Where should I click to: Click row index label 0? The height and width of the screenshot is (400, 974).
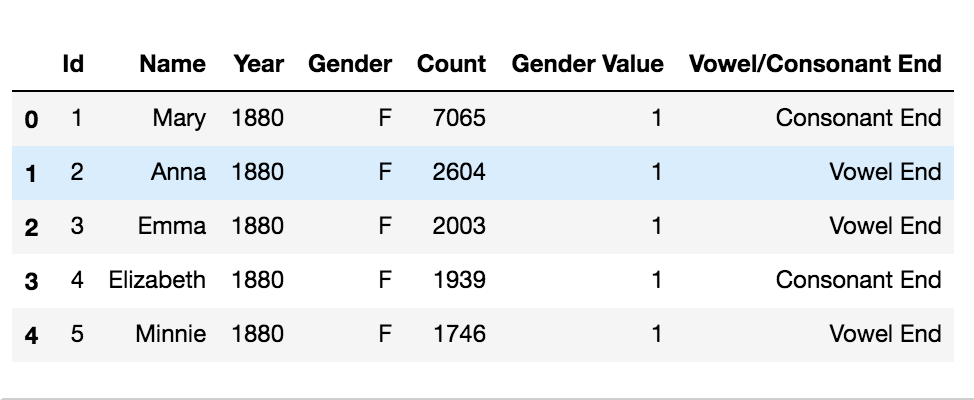pyautogui.click(x=31, y=119)
